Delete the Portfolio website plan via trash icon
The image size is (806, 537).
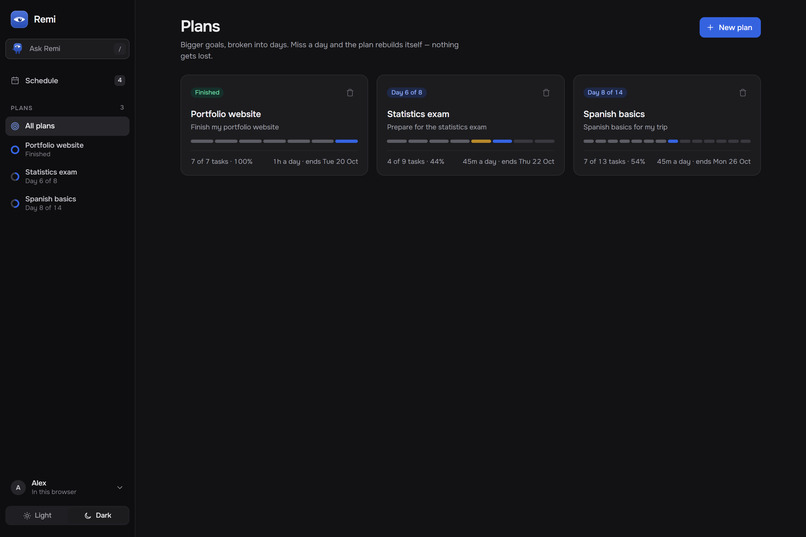pos(350,92)
